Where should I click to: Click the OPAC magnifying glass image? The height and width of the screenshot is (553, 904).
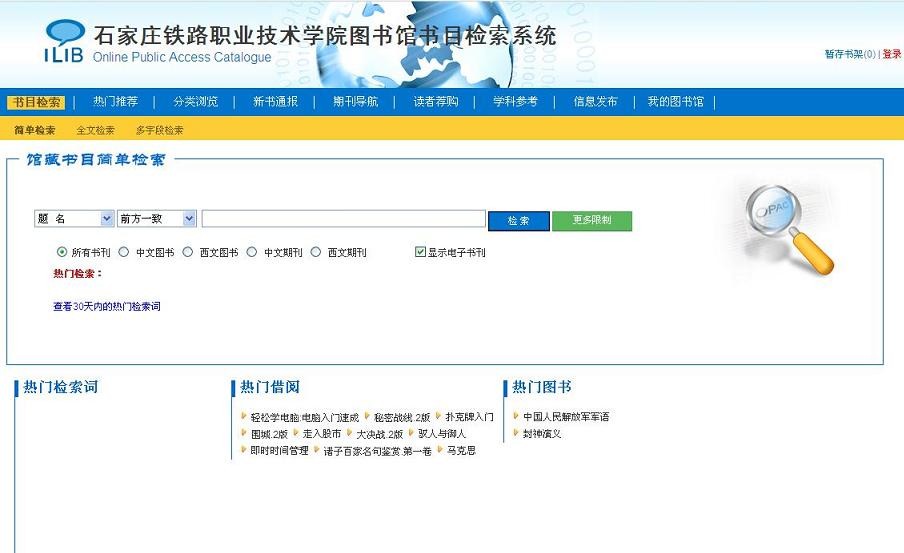[788, 228]
